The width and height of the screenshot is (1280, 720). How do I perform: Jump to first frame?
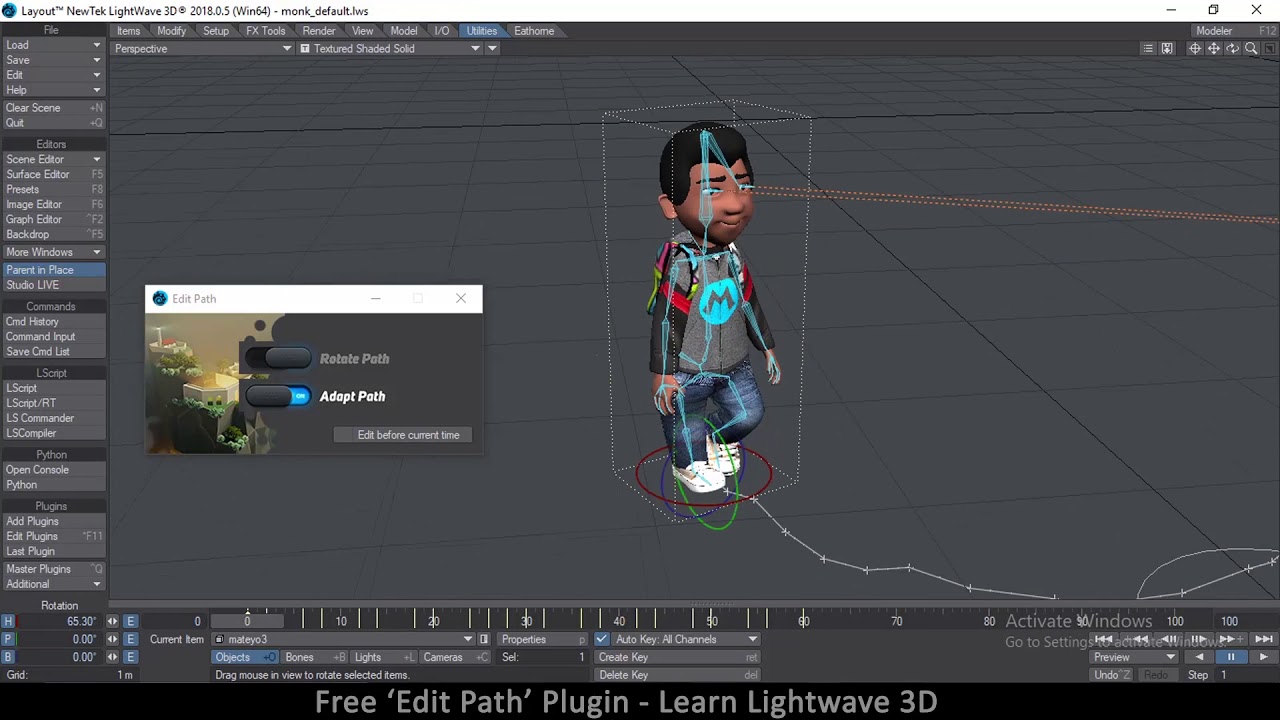point(1103,639)
